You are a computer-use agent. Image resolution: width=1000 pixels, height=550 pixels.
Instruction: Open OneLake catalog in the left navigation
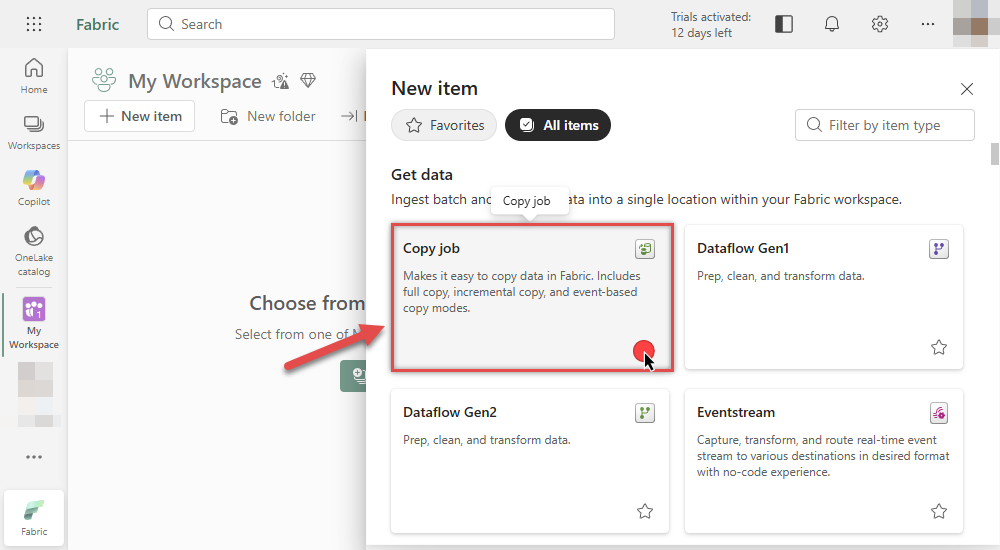pos(34,251)
